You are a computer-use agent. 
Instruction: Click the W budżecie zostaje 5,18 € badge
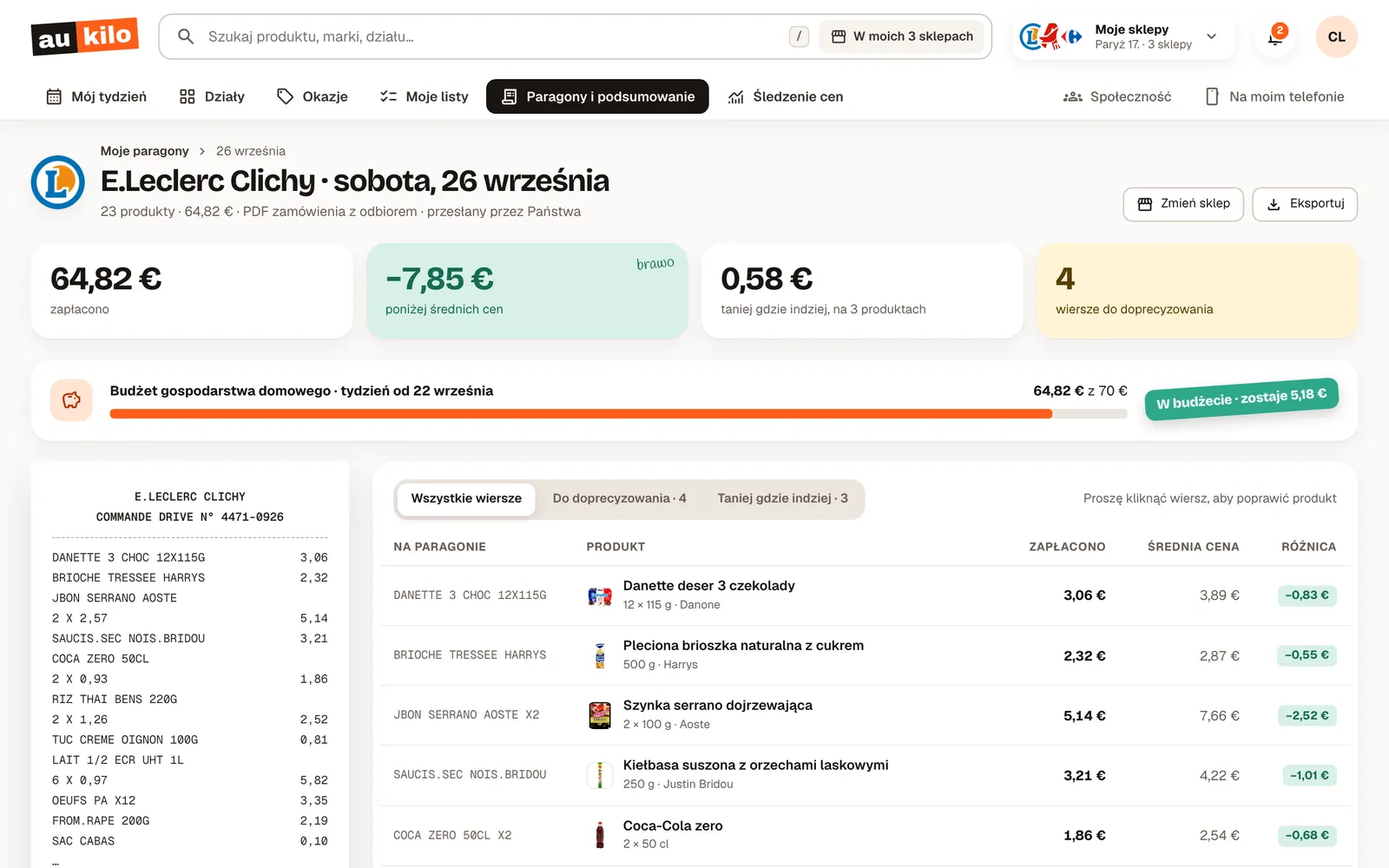1241,399
